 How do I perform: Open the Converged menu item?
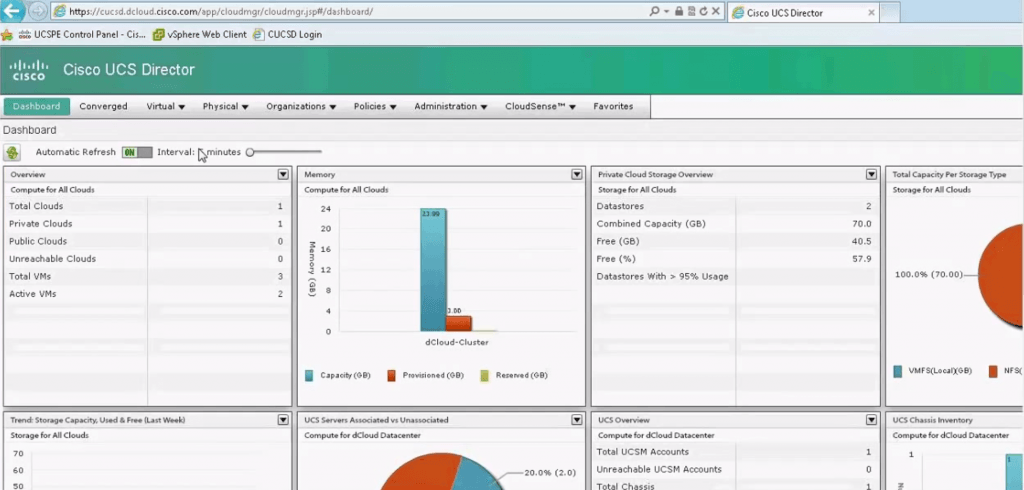click(x=103, y=106)
